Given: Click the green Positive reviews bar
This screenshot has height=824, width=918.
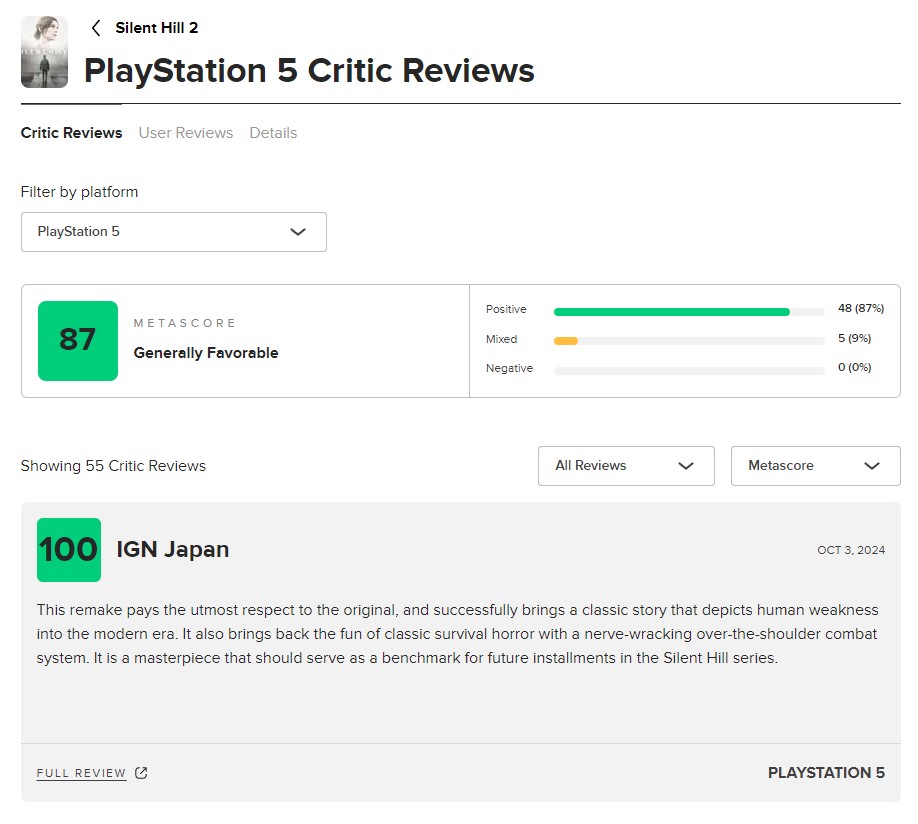Looking at the screenshot, I should tap(671, 311).
